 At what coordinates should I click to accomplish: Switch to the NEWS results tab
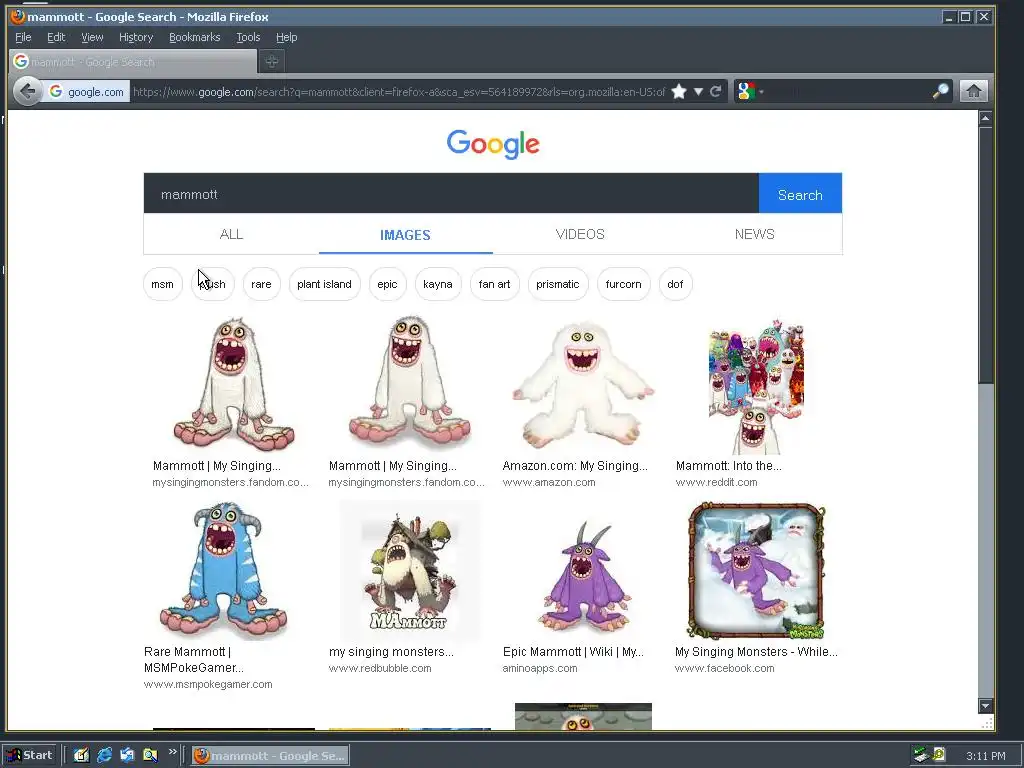(x=754, y=234)
